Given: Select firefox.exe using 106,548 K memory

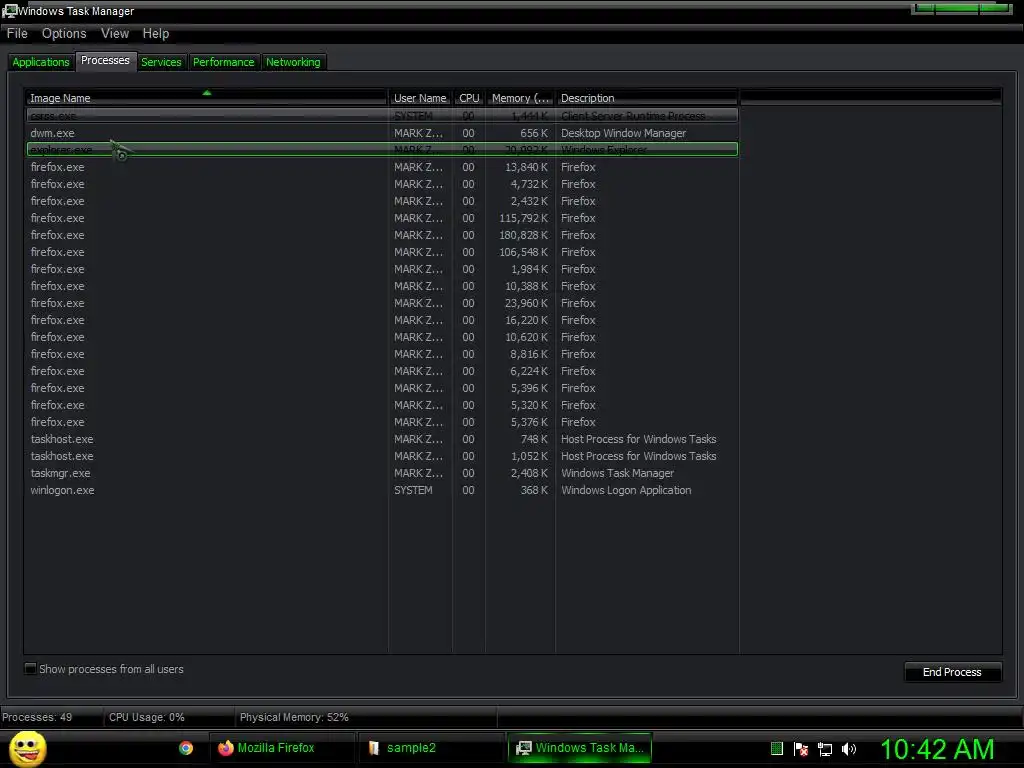Looking at the screenshot, I should (382, 252).
